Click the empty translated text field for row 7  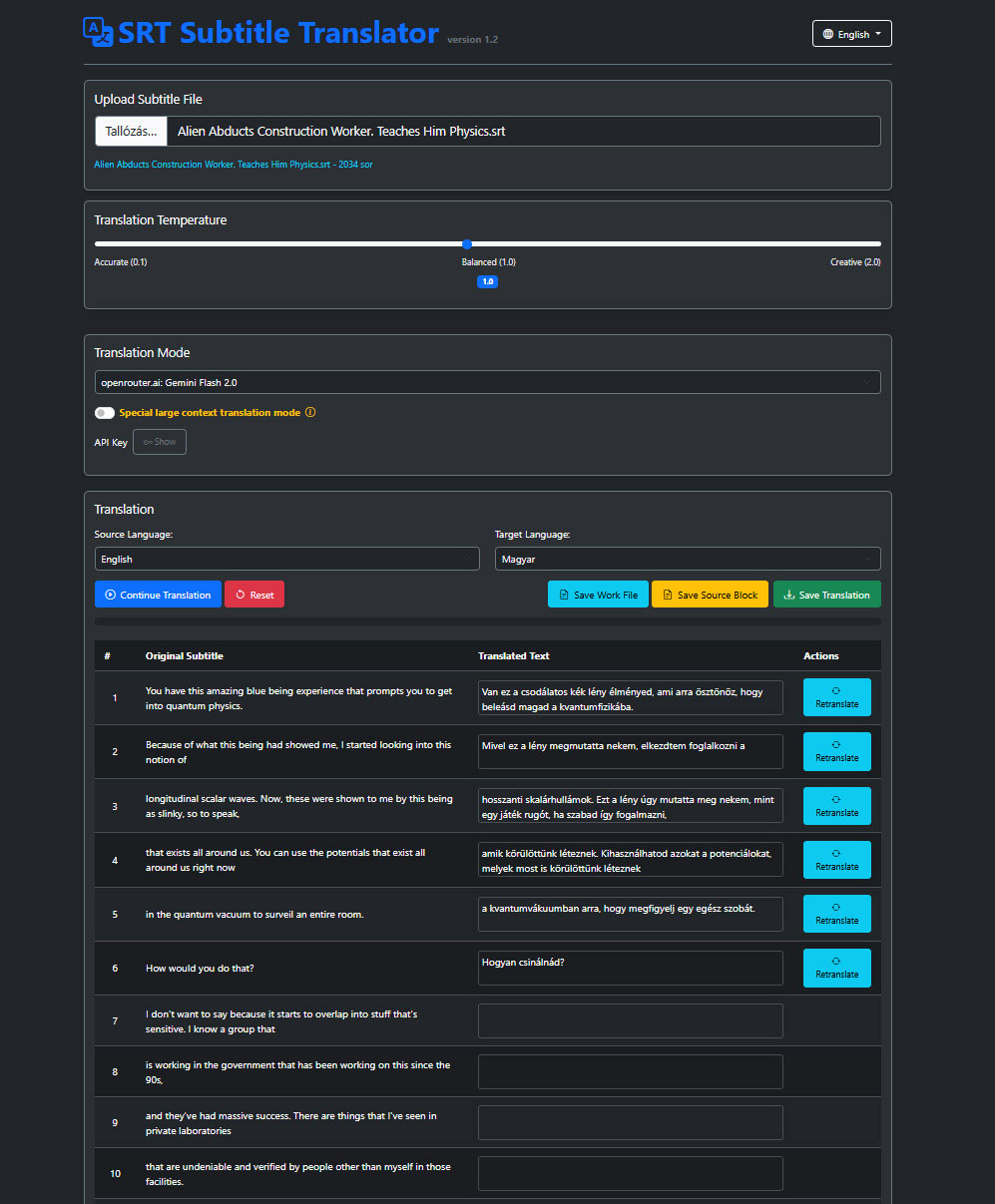[630, 1020]
